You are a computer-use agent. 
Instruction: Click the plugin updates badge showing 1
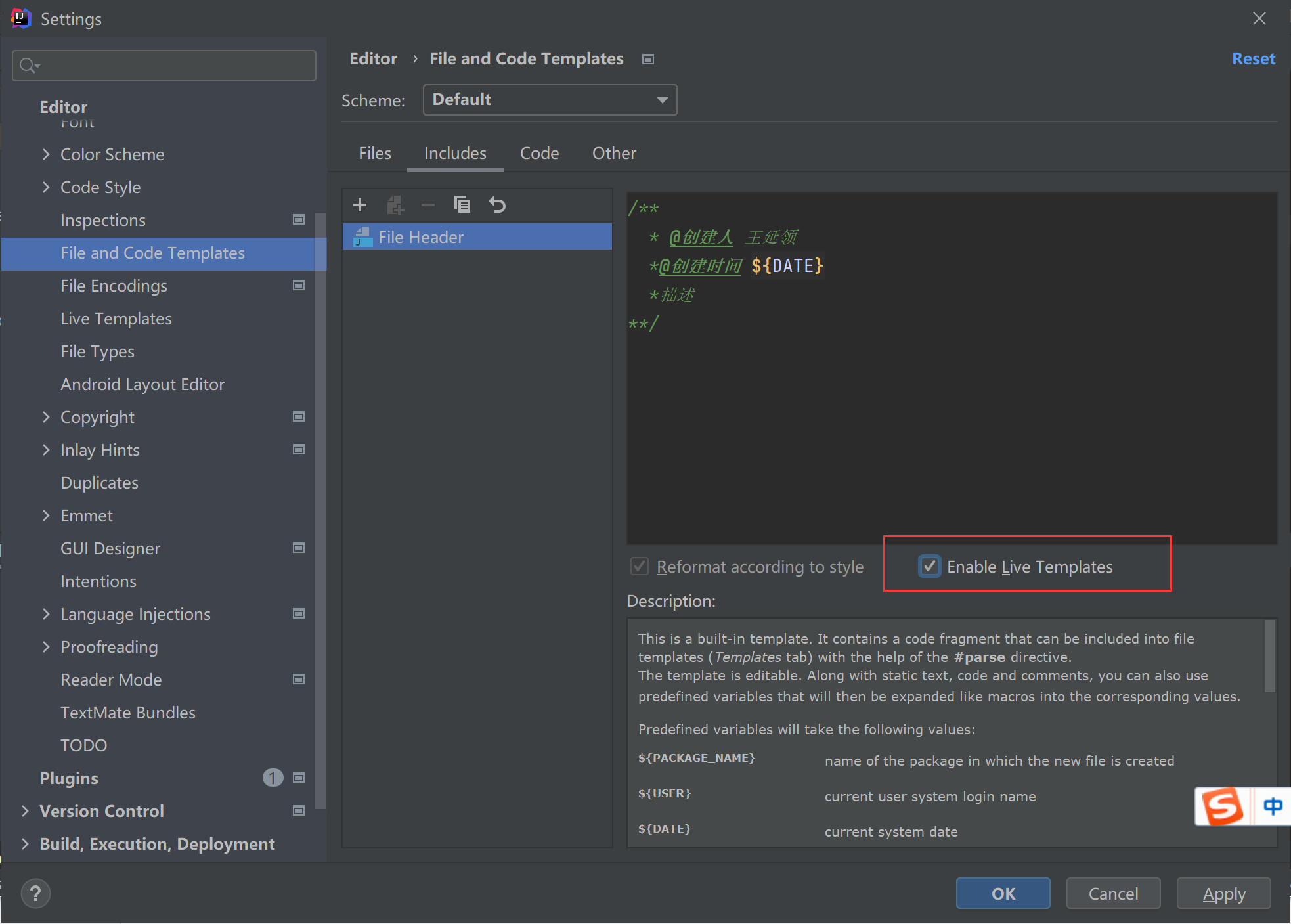click(x=273, y=778)
